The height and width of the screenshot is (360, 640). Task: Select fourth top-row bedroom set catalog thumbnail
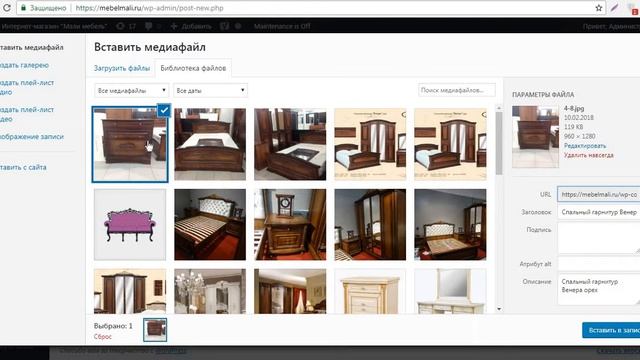click(370, 144)
